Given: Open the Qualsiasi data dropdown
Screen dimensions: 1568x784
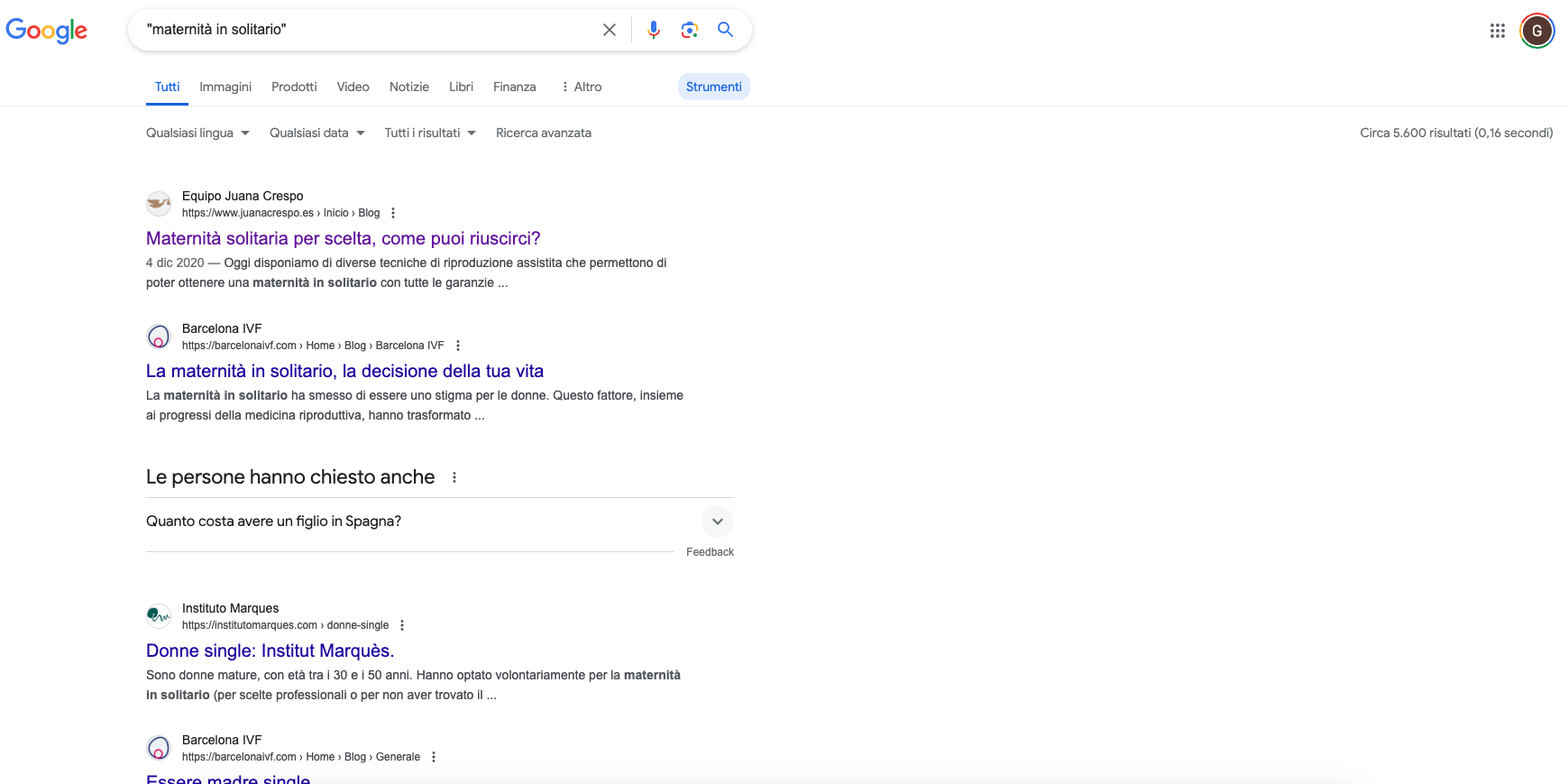Looking at the screenshot, I should click(316, 133).
